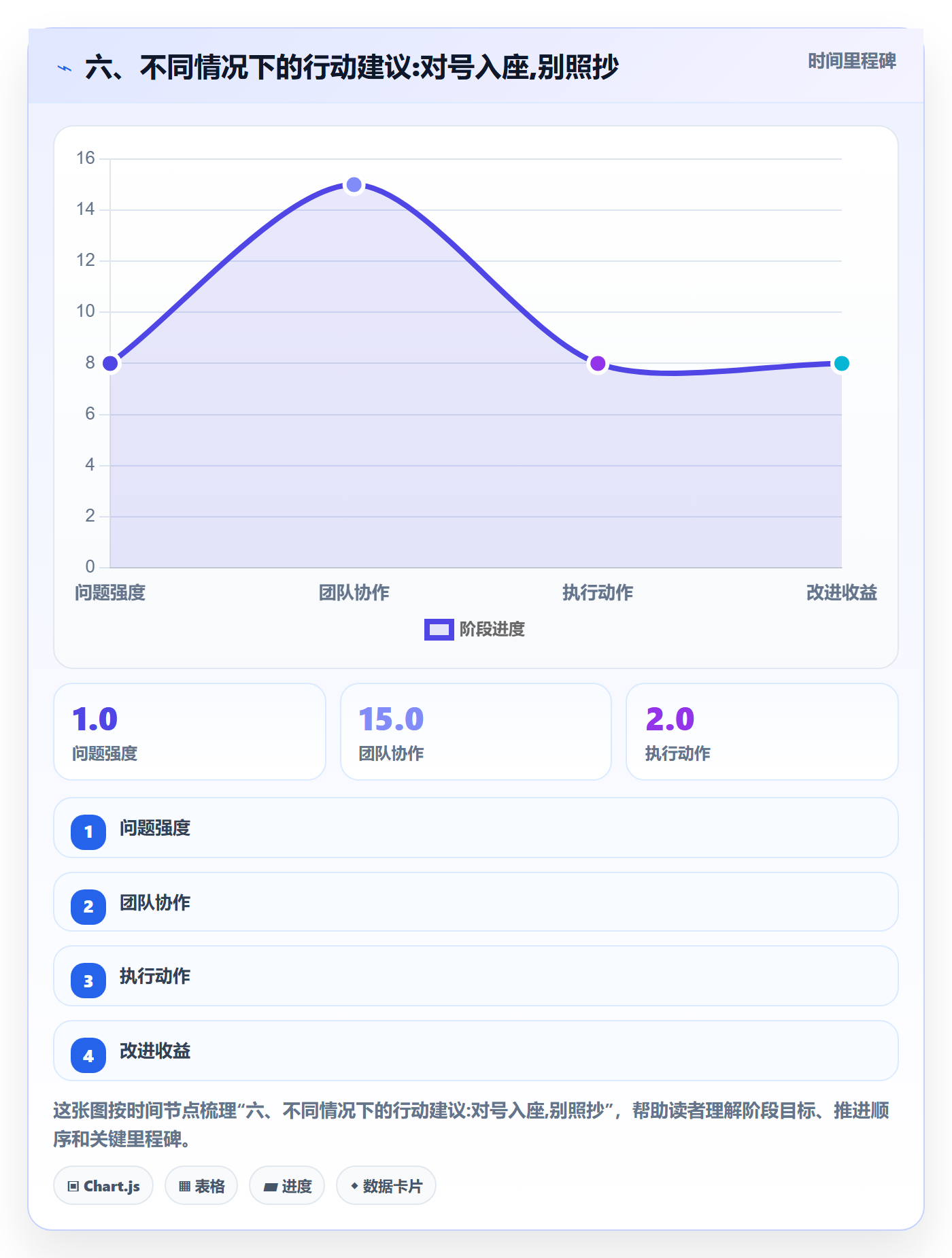Click the 执行动作 x-axis label on the chart
Screen dimensions: 952x1258
click(x=598, y=593)
